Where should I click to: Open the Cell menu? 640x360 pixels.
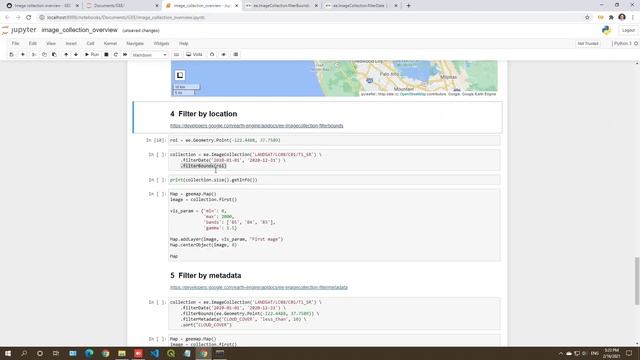click(x=90, y=43)
